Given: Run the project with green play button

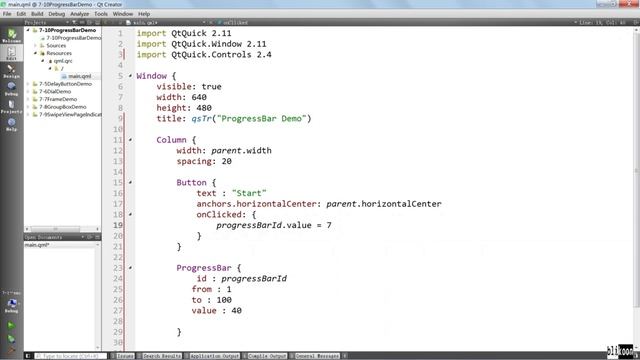Looking at the screenshot, I should tap(11, 325).
